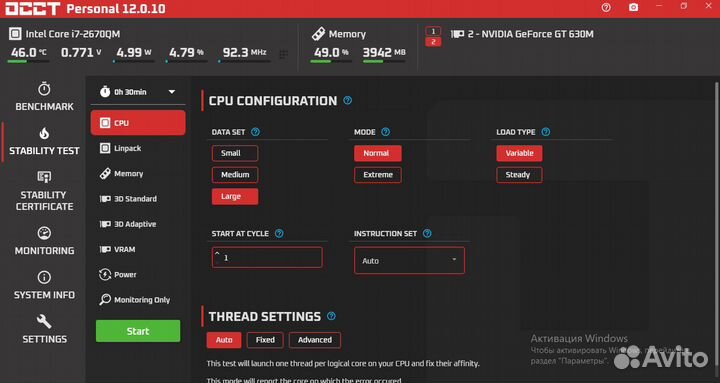Click the CPU usage 4.79 % value
The width and height of the screenshot is (720, 383).
pos(186,52)
